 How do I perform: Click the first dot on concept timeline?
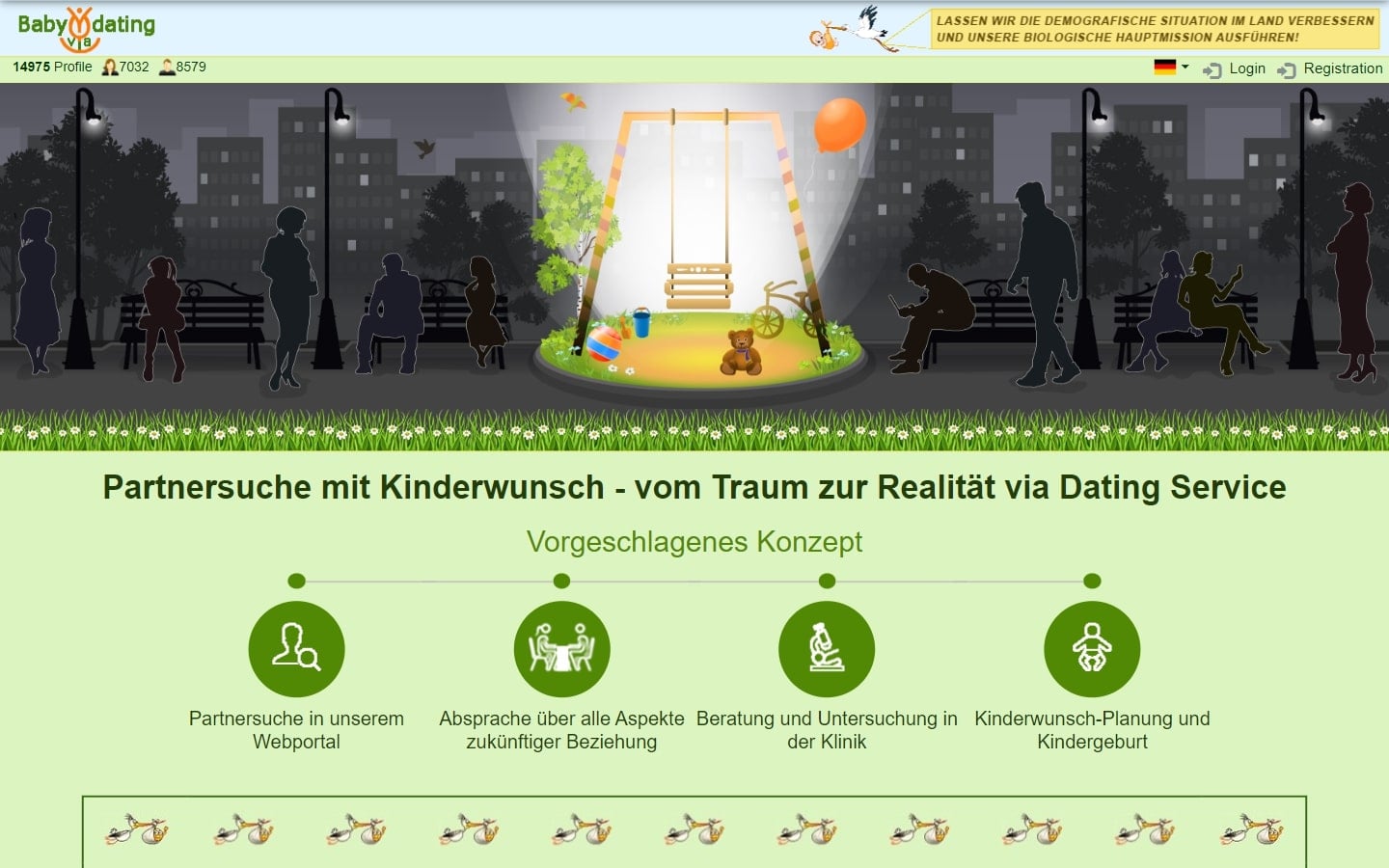296,581
